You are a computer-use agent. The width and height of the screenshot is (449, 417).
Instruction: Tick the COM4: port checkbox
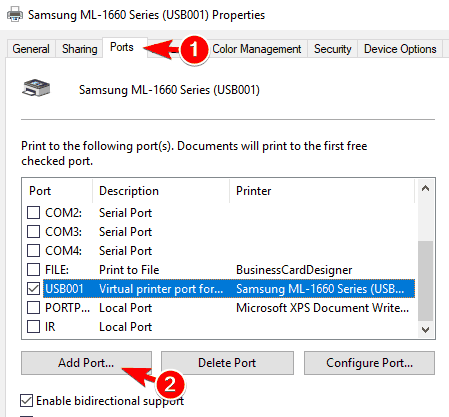click(33, 250)
